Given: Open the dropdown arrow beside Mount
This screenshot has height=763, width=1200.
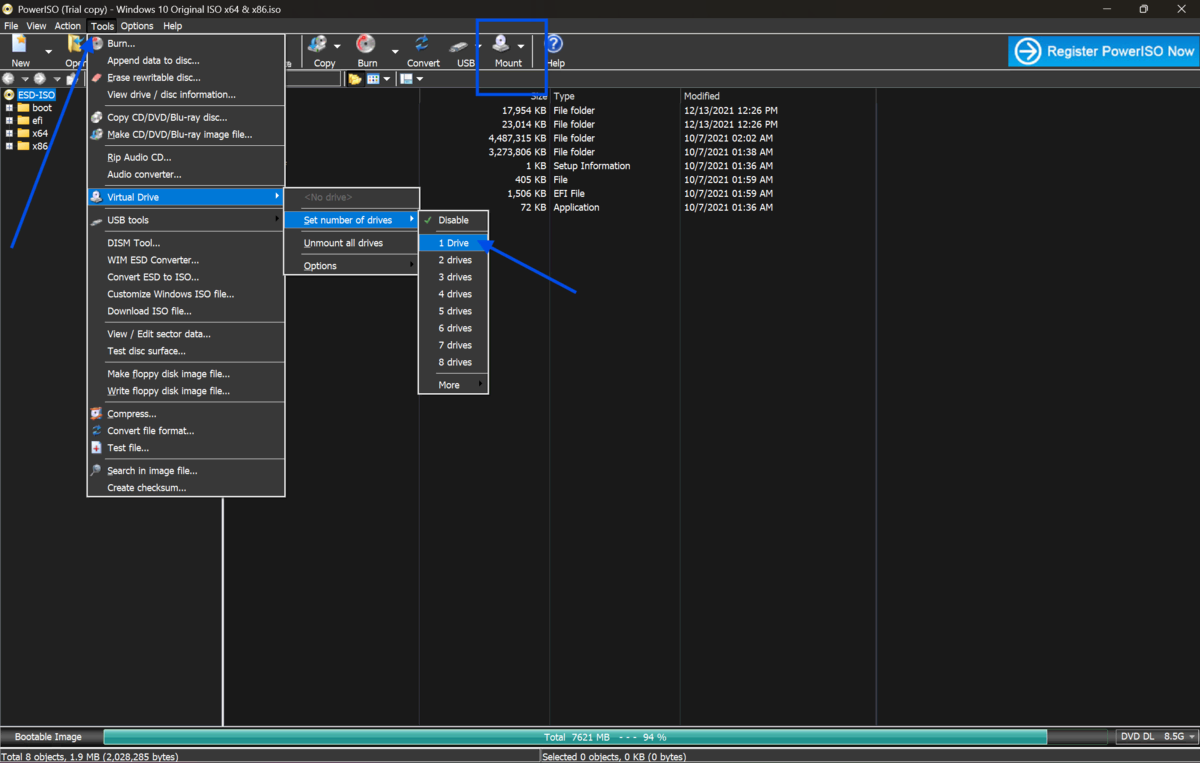Looking at the screenshot, I should tap(521, 47).
